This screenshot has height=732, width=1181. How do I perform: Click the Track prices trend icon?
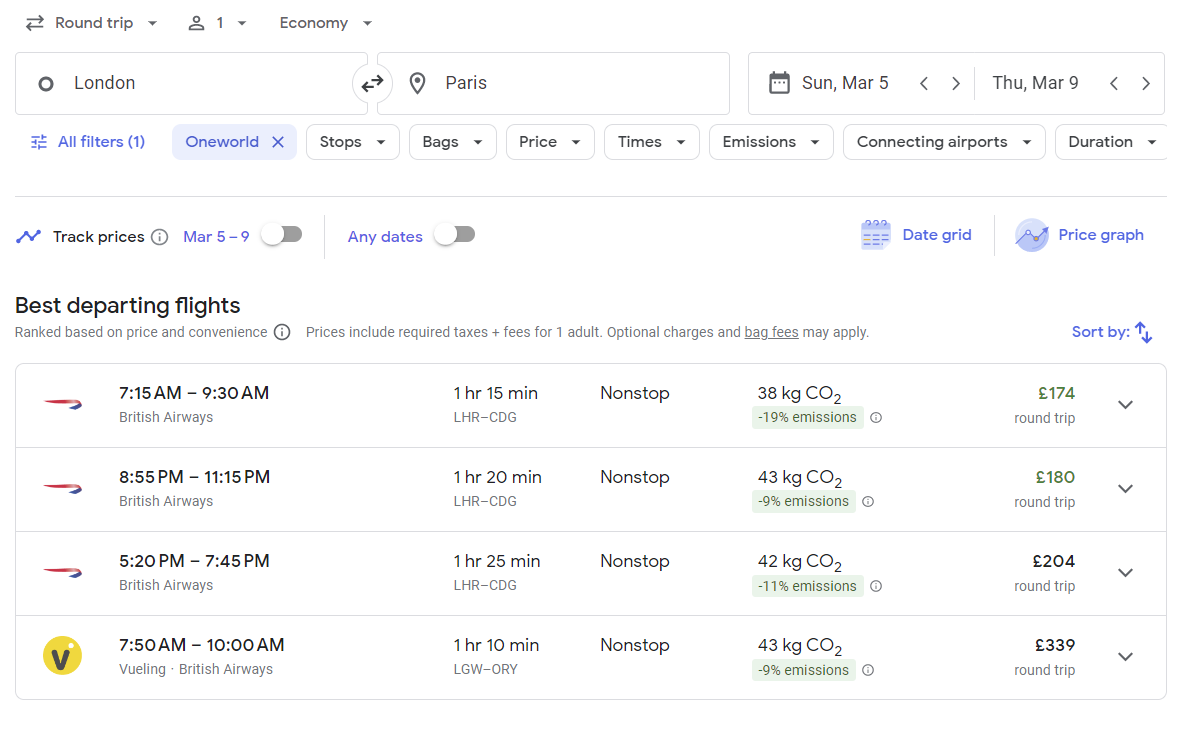(29, 236)
